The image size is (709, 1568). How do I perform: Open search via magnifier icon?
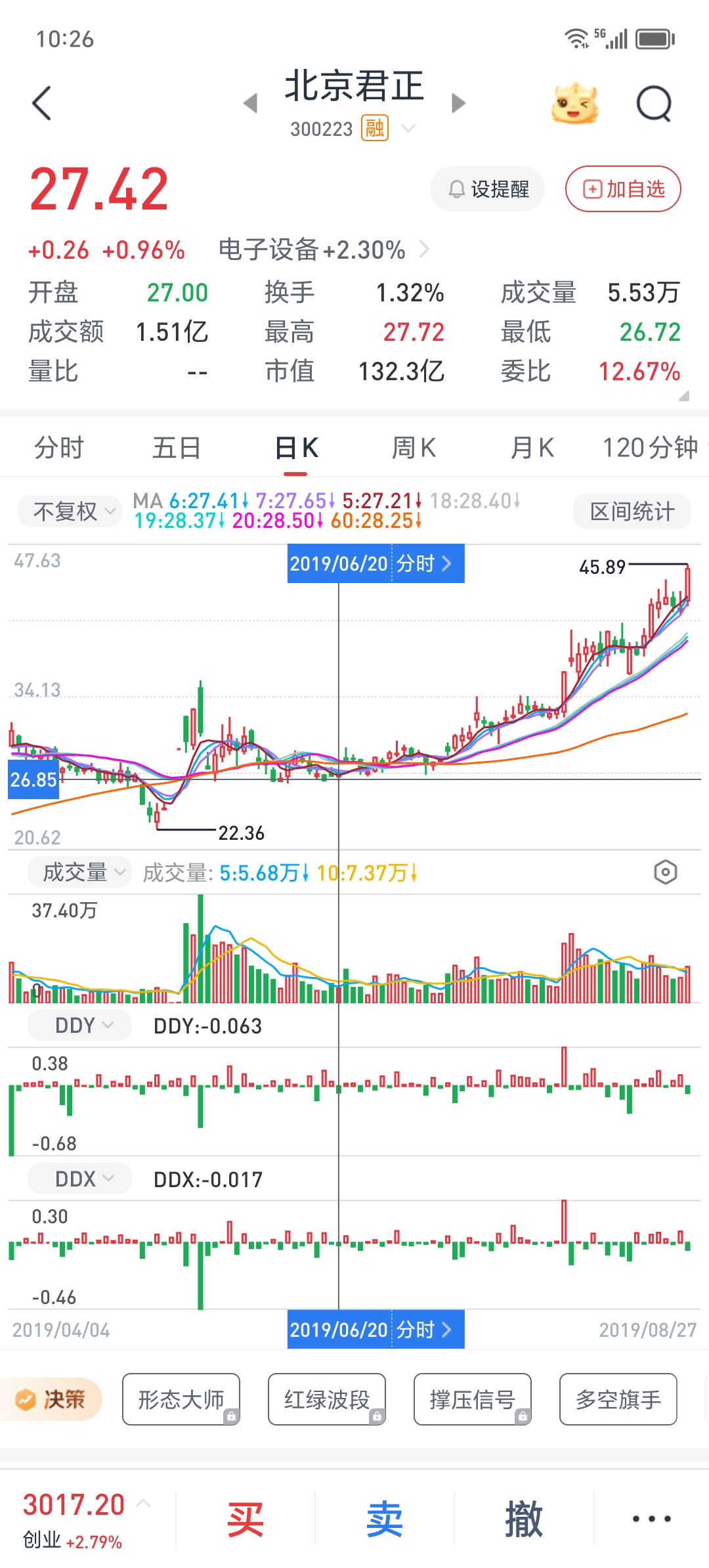coord(655,103)
